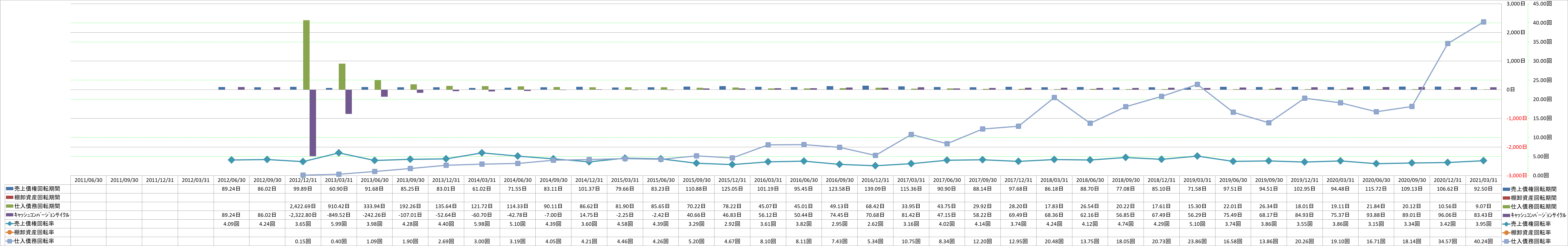Image resolution: width=1568 pixels, height=246 pixels.
Task: Click the 2018/12/31 date header cell
Action: coord(1161,180)
